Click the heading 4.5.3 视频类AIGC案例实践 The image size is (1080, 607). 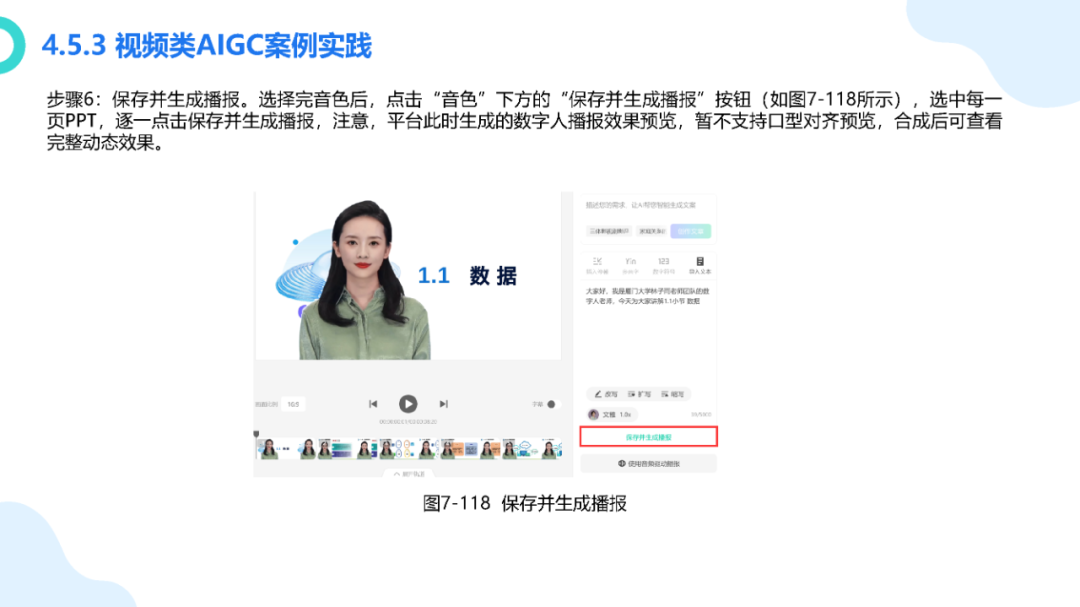[x=207, y=46]
